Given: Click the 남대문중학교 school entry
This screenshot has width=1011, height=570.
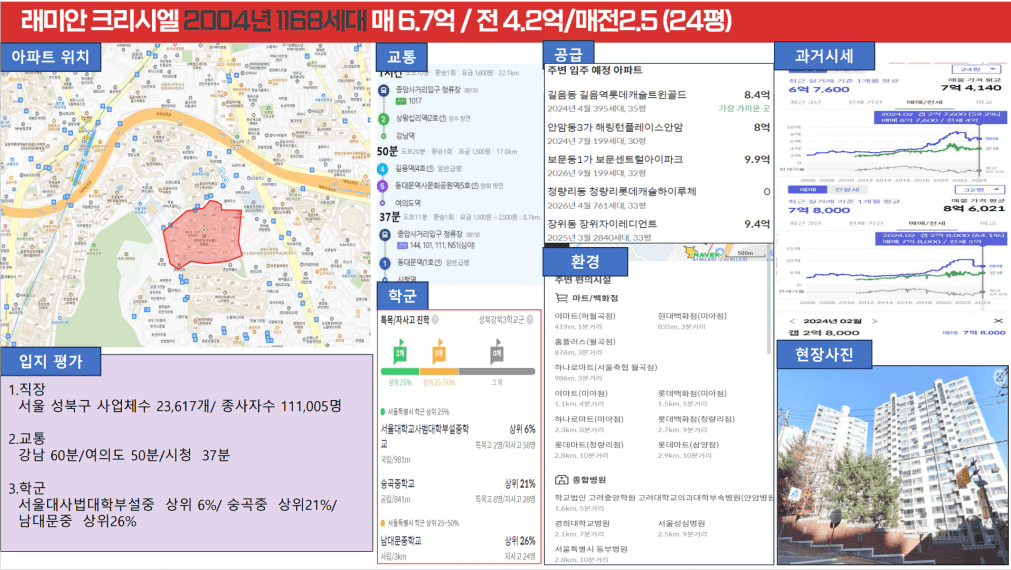Looking at the screenshot, I should click(458, 547).
